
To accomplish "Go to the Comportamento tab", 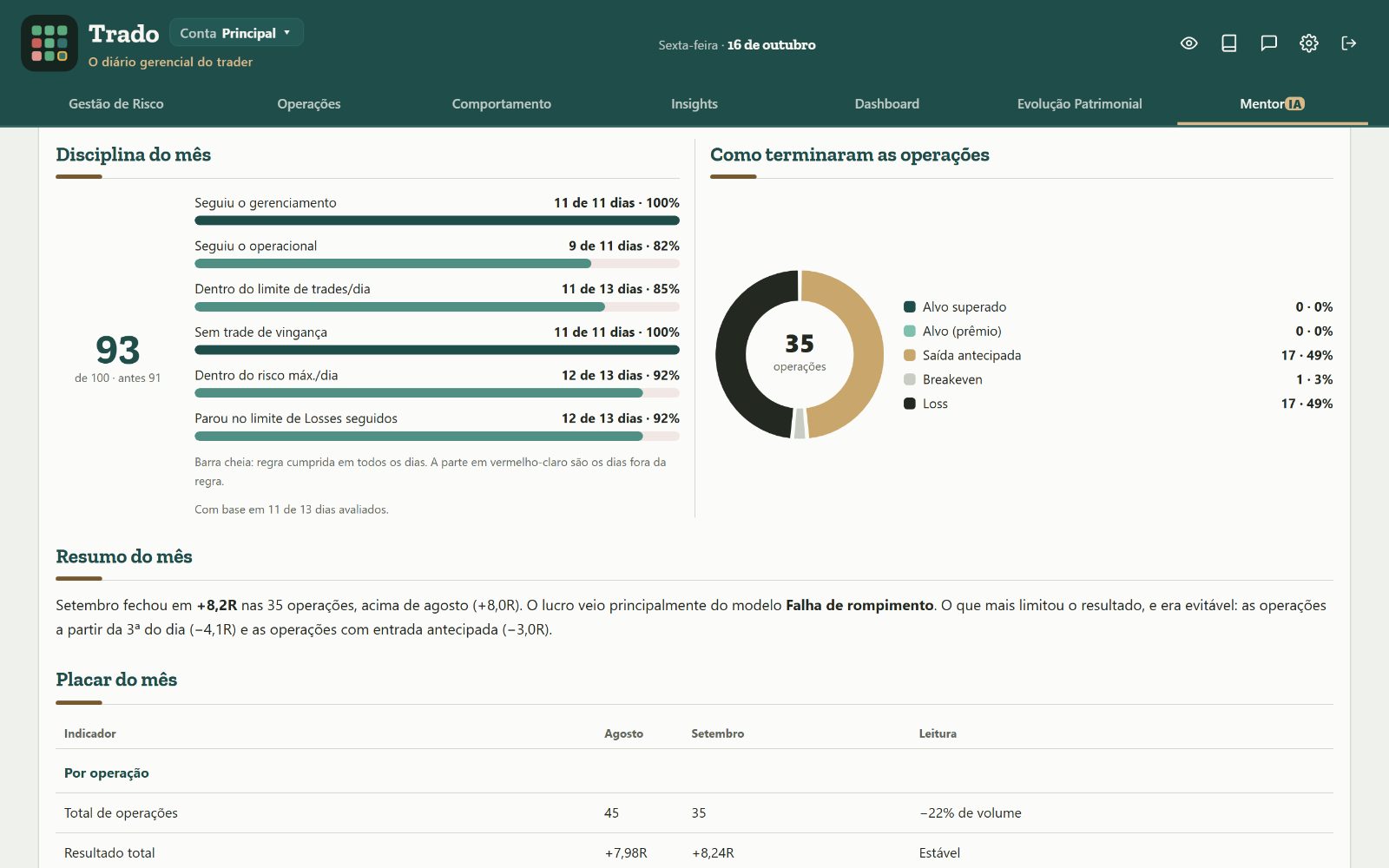I will tap(502, 104).
